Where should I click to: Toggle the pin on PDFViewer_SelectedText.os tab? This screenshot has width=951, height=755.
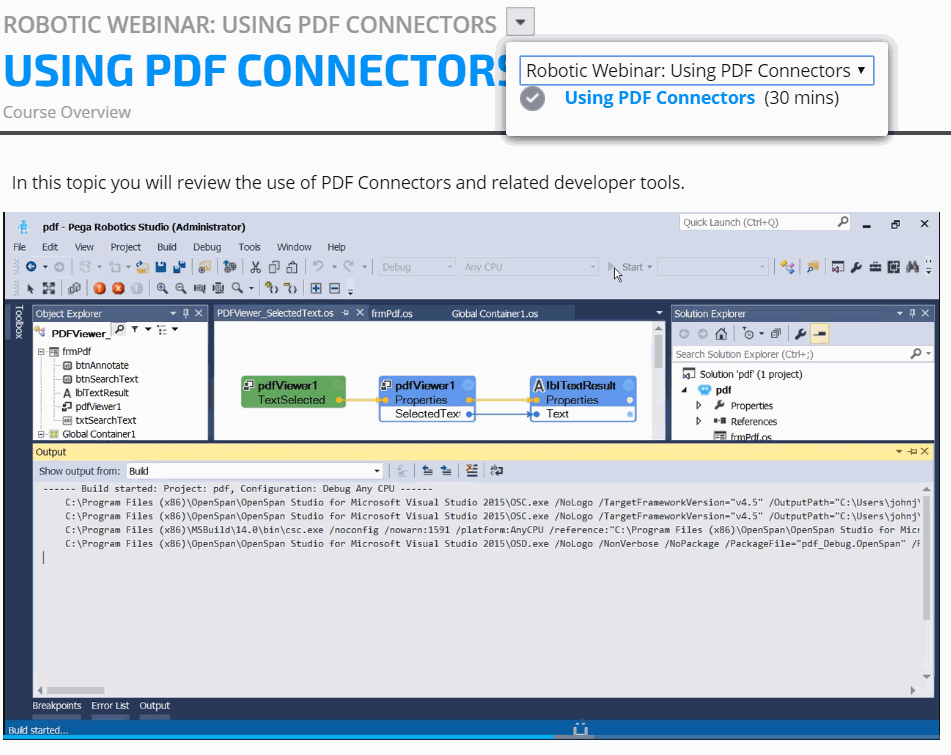coord(346,313)
